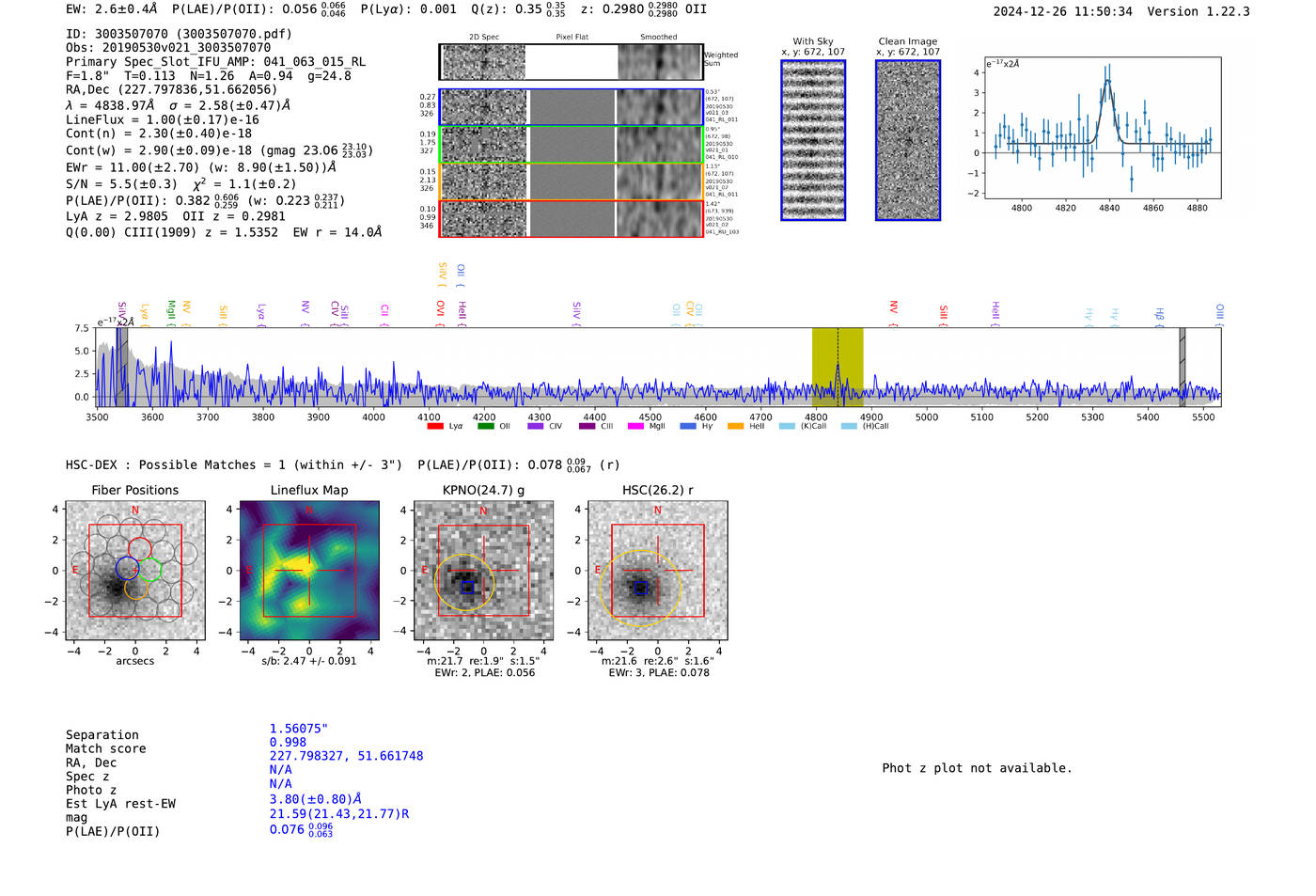Select the orange-bordered 2D fiber spectrum row
Screen dimensions: 1316x896
click(x=571, y=181)
